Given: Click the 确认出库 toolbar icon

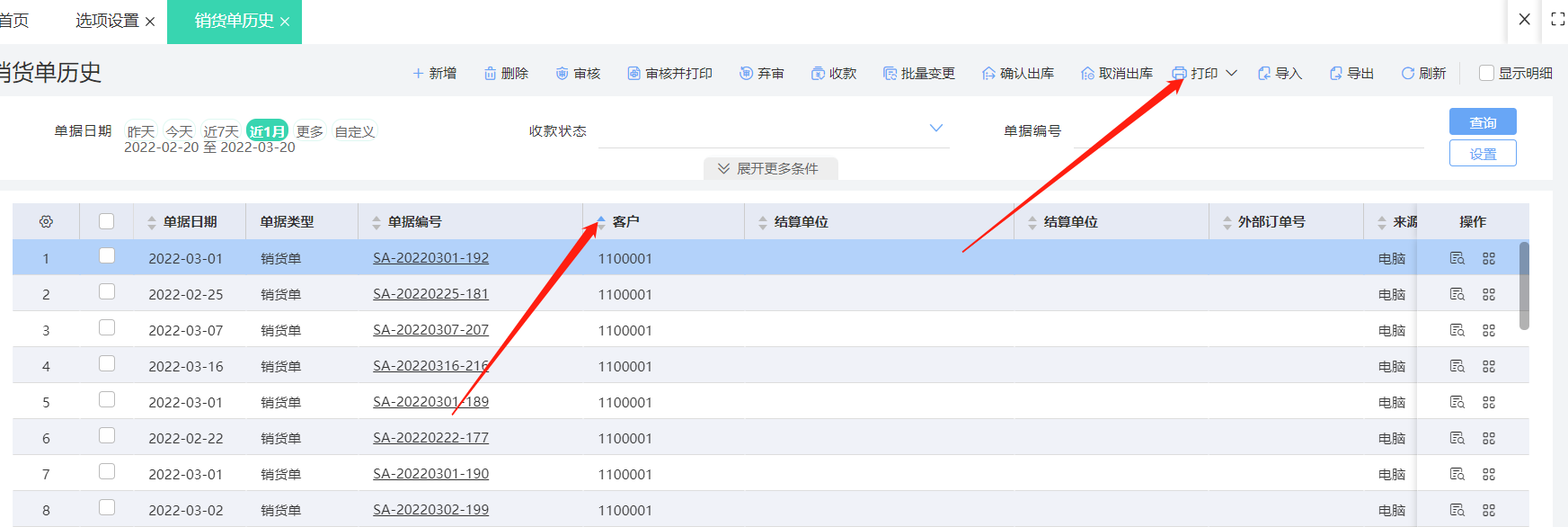Looking at the screenshot, I should pyautogui.click(x=988, y=74).
